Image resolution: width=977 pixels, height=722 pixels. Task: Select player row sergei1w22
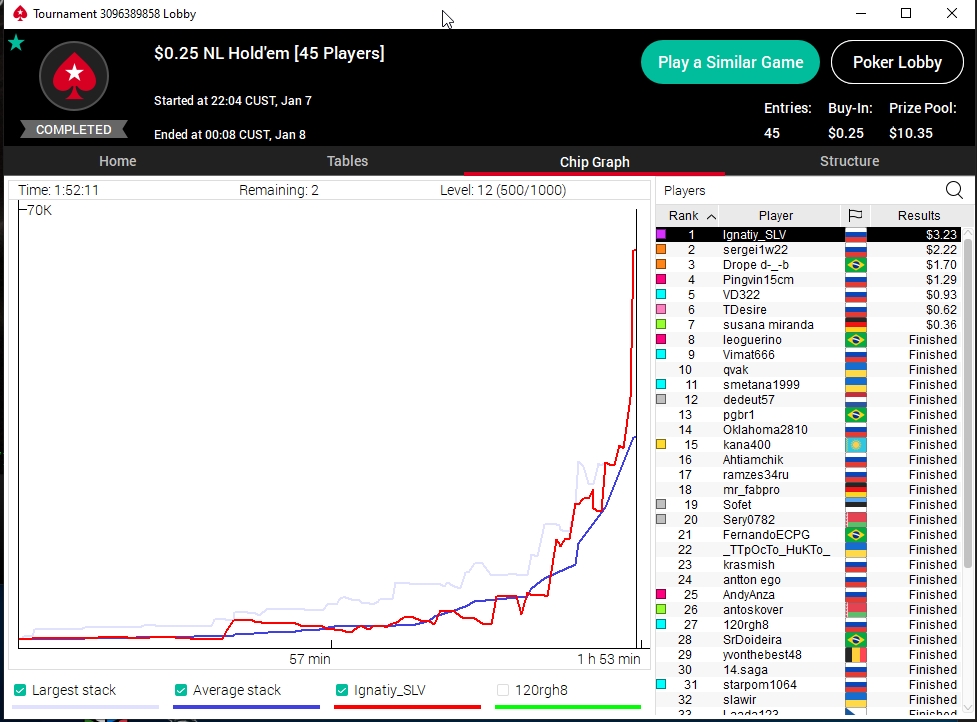click(808, 250)
